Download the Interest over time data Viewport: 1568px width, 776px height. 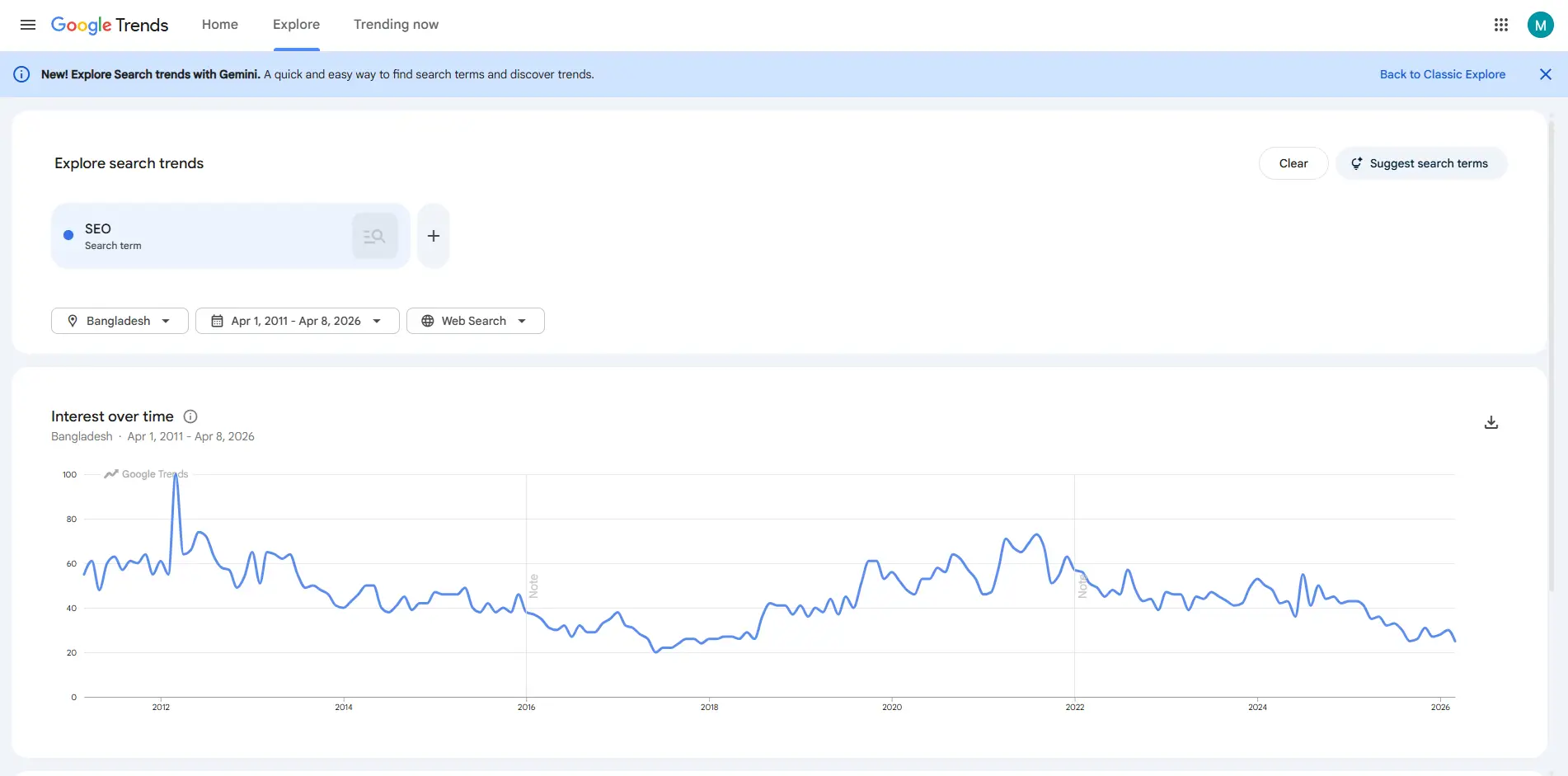click(1491, 422)
